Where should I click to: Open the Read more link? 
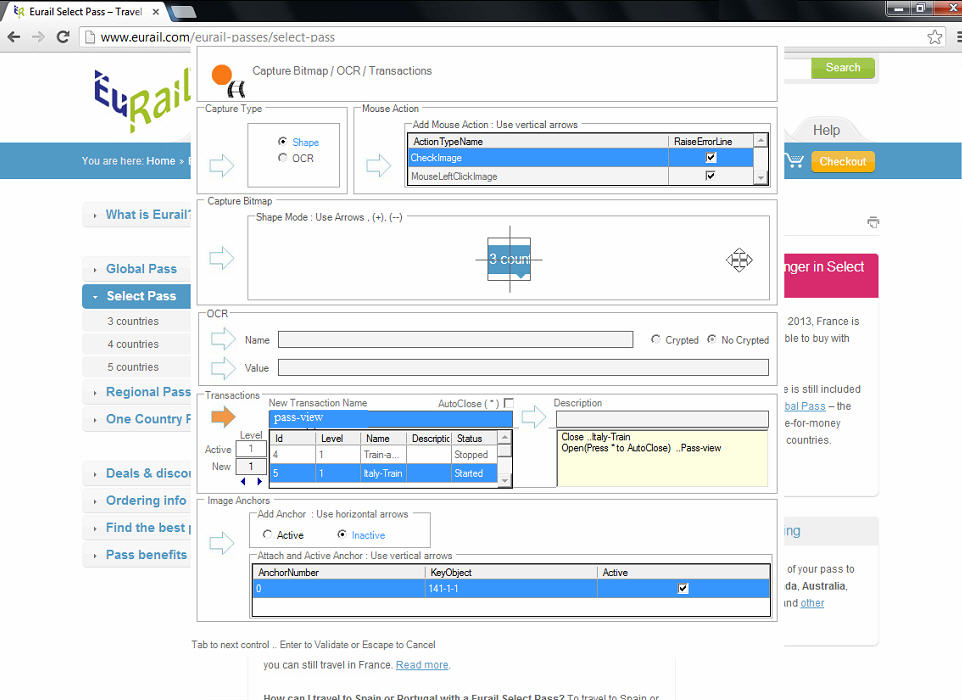[422, 664]
